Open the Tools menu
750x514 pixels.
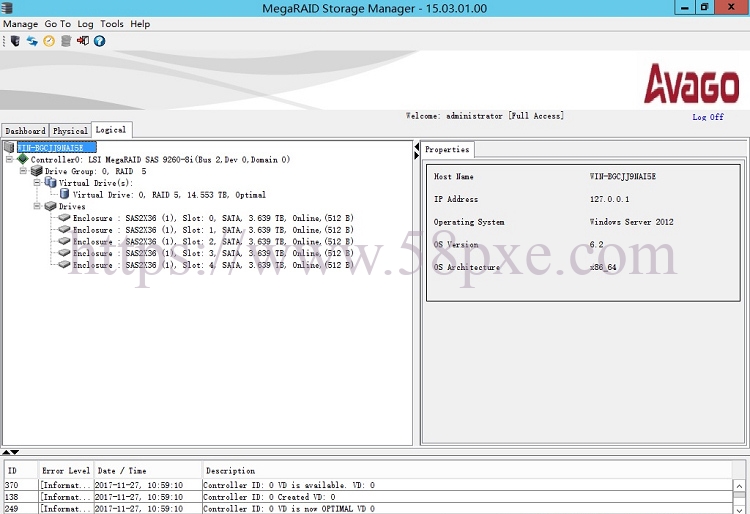112,24
